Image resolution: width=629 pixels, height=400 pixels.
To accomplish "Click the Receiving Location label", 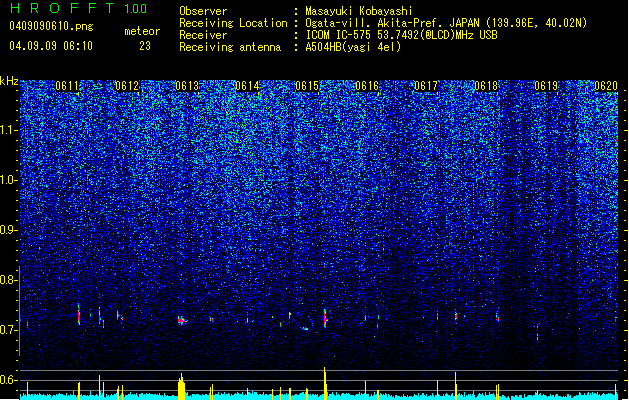I will click(233, 23).
